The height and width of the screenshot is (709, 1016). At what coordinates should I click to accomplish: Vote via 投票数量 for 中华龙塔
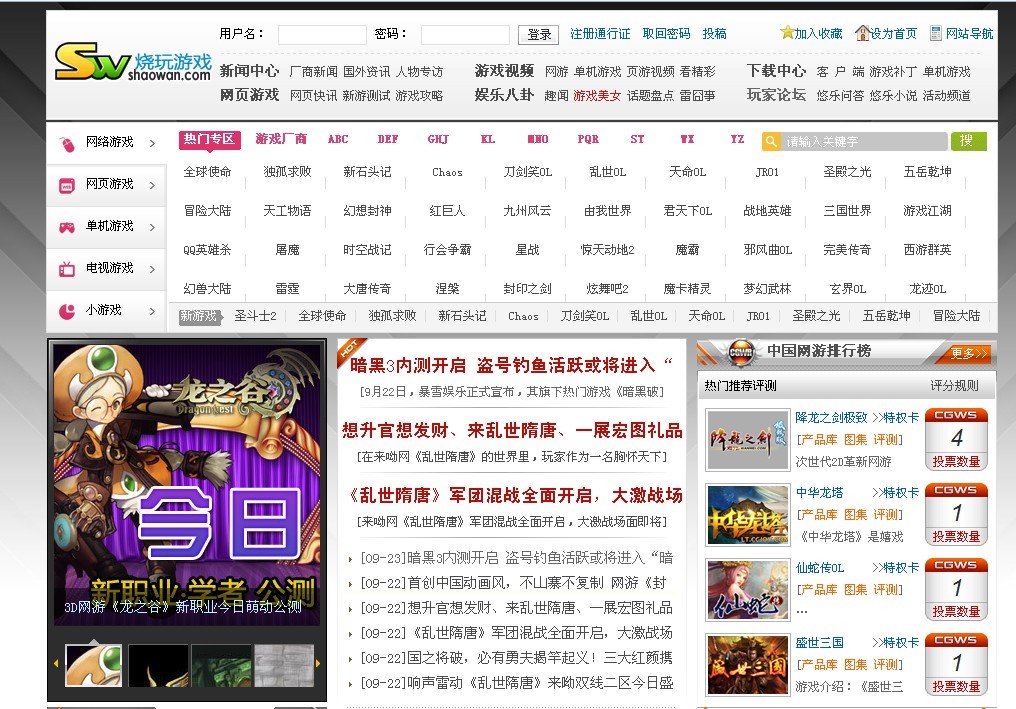(956, 537)
